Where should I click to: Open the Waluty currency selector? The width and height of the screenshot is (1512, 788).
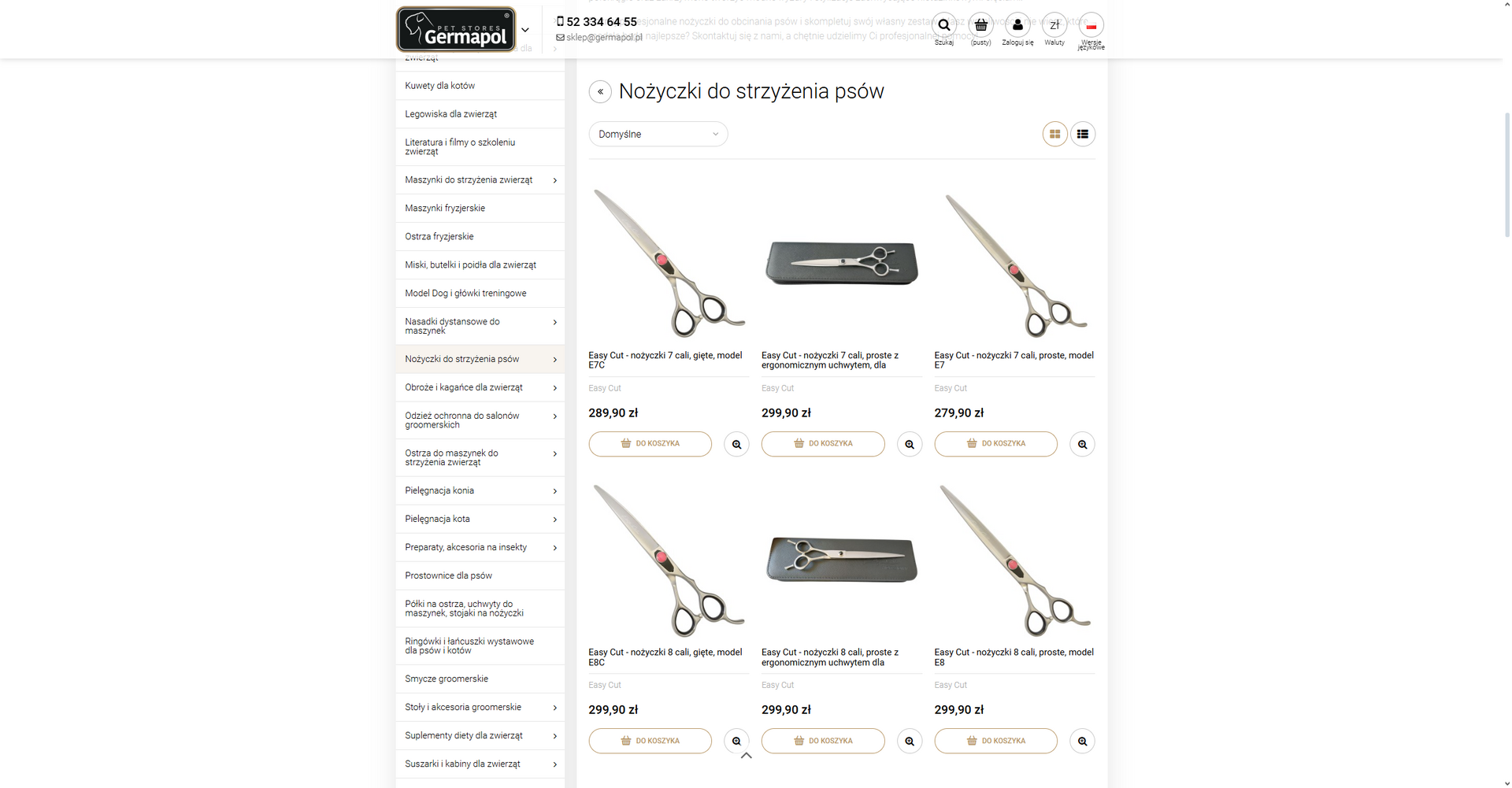[1054, 25]
